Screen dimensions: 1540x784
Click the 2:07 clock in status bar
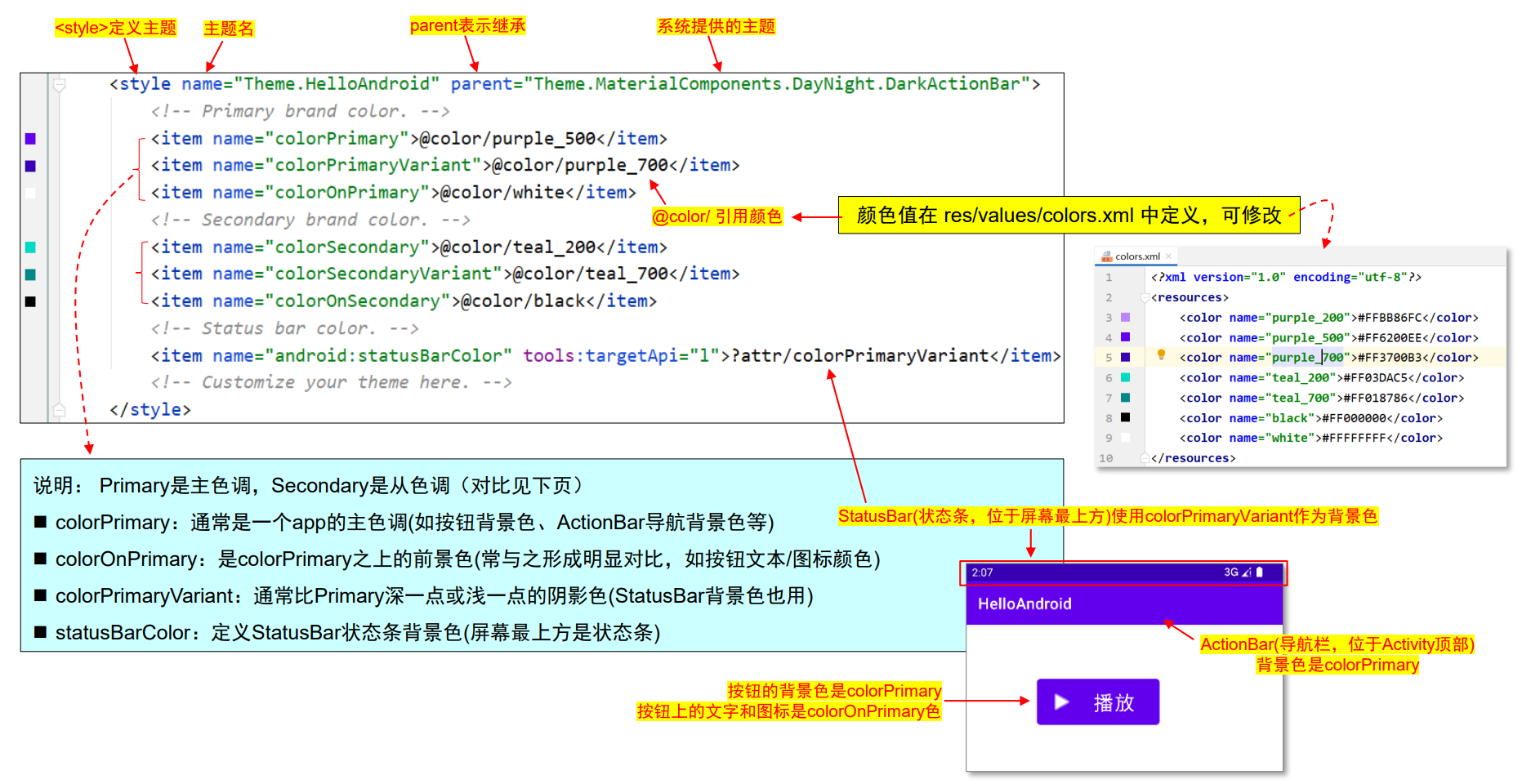click(x=982, y=572)
